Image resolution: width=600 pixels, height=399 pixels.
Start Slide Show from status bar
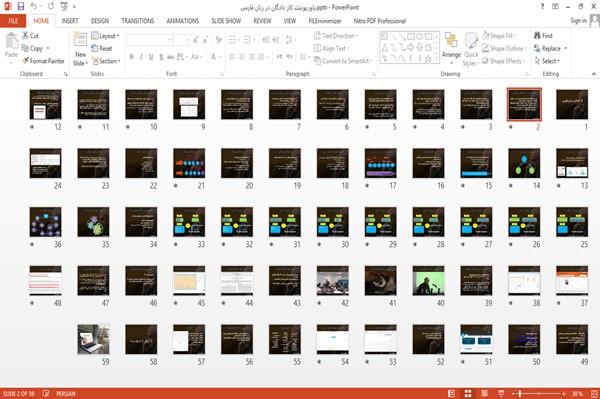pos(501,393)
